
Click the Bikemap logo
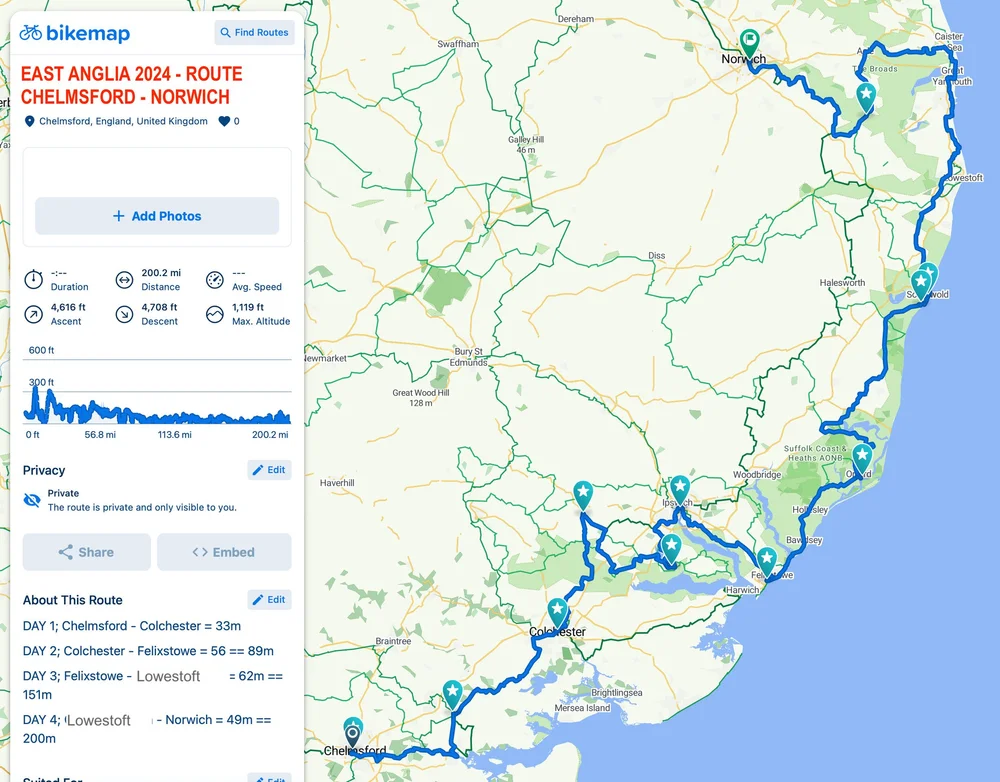coord(76,33)
